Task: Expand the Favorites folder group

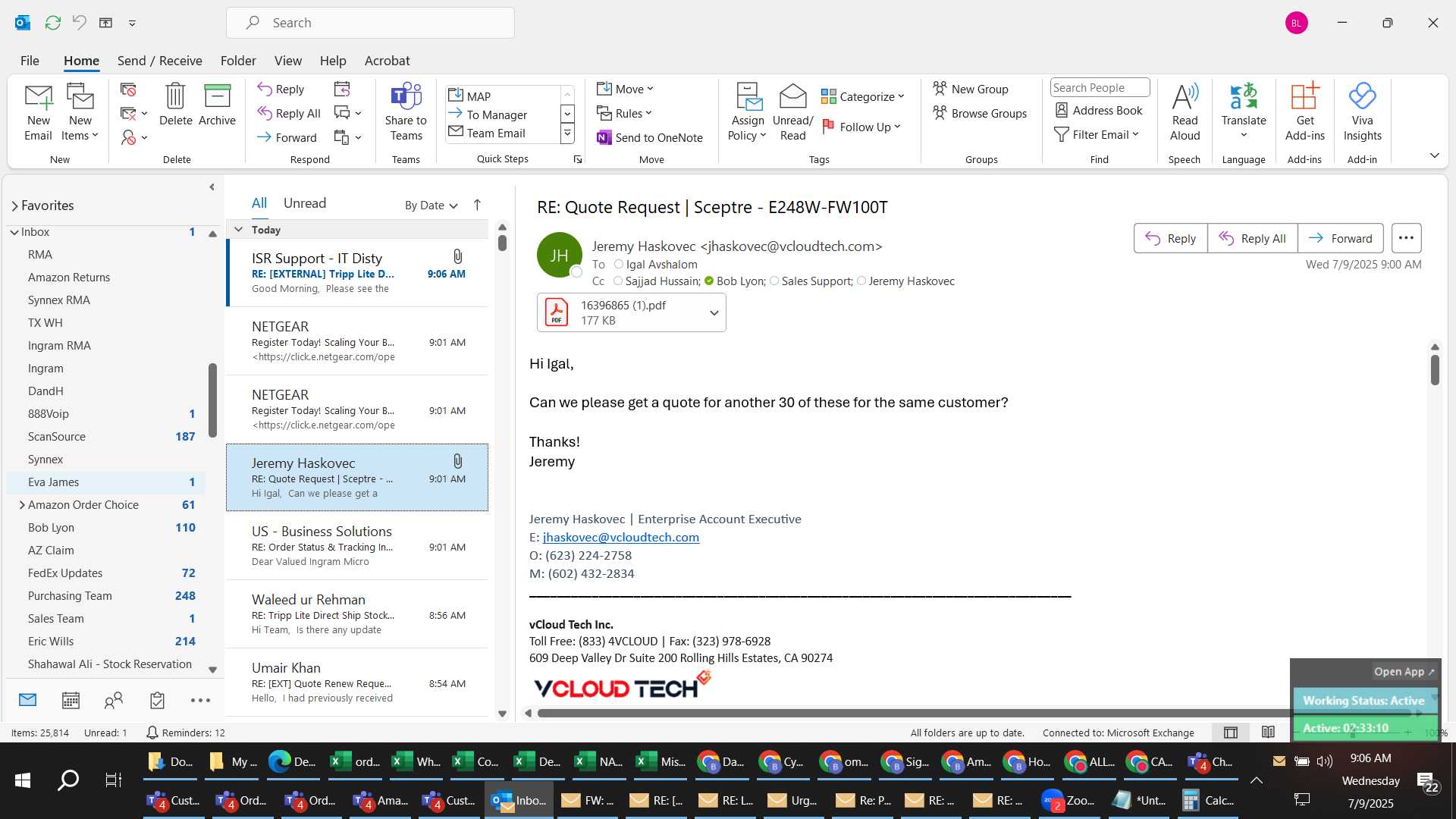Action: [14, 206]
